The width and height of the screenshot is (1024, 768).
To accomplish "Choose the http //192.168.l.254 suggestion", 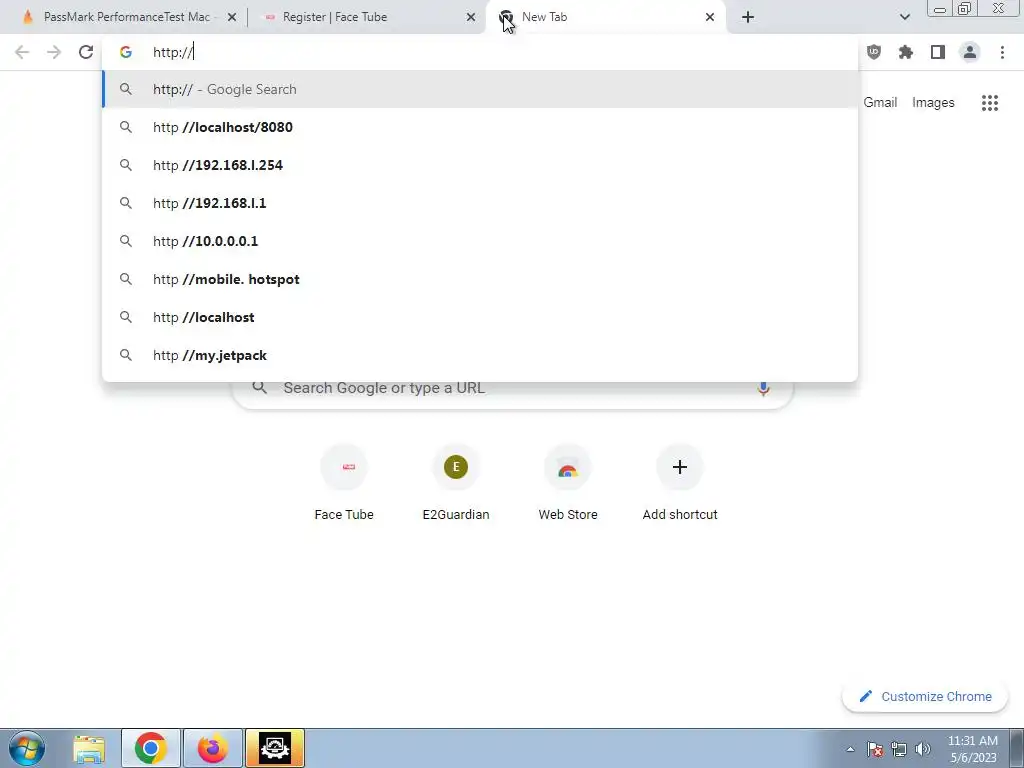I will click(480, 165).
